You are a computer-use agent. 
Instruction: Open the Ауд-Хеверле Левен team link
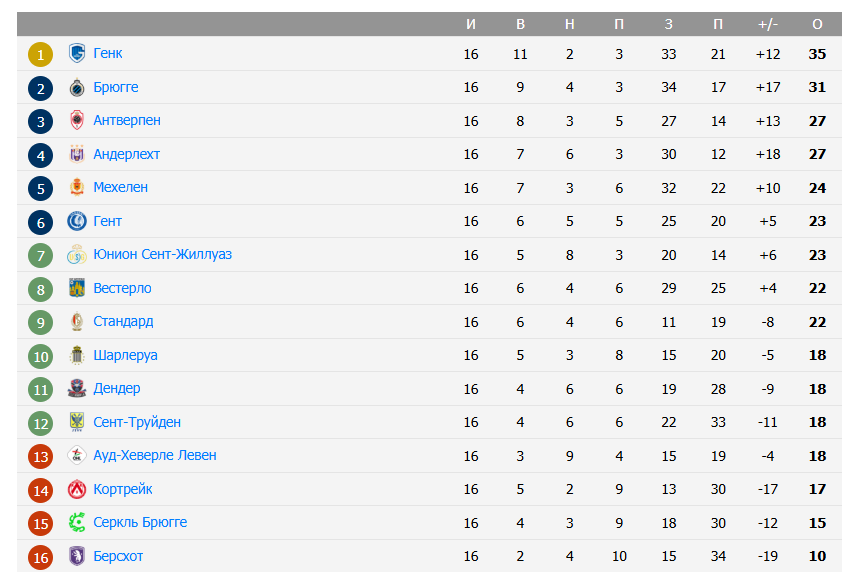tap(154, 456)
